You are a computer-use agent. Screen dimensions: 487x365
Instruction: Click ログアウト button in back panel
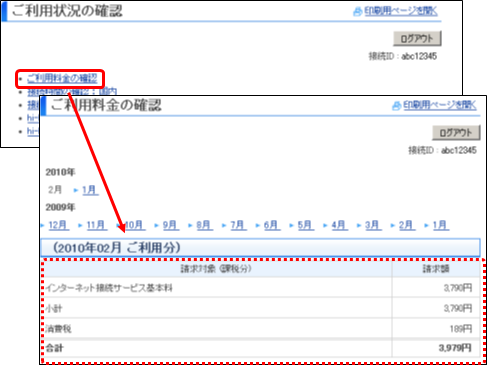tap(417, 38)
